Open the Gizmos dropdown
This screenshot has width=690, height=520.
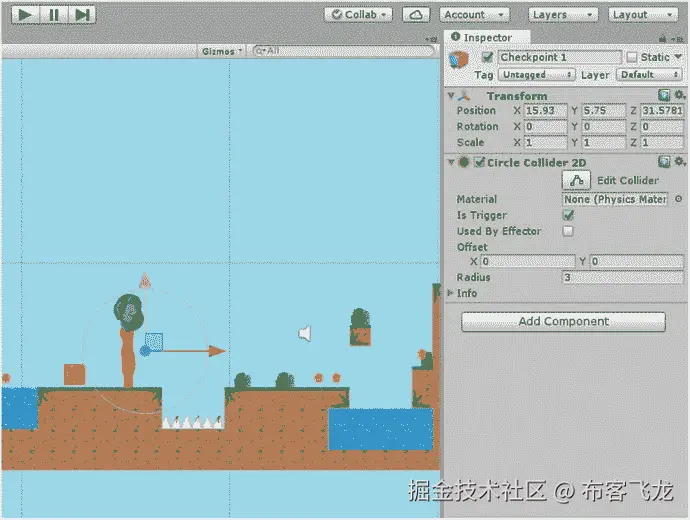coord(222,51)
